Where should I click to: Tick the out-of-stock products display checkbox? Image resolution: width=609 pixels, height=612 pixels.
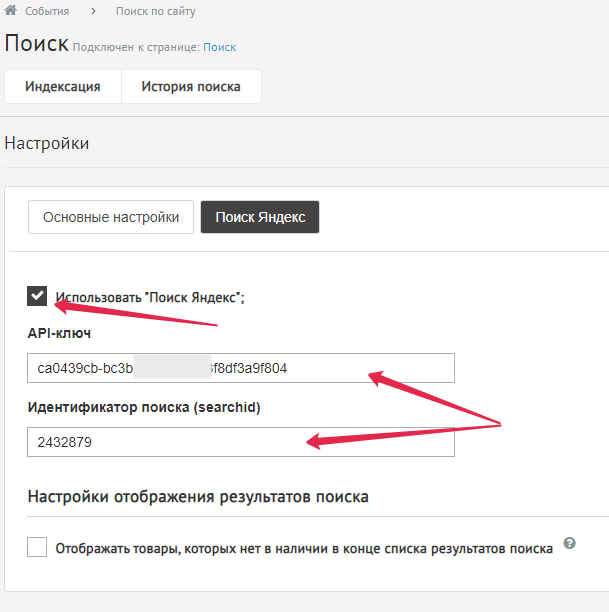pos(37,547)
